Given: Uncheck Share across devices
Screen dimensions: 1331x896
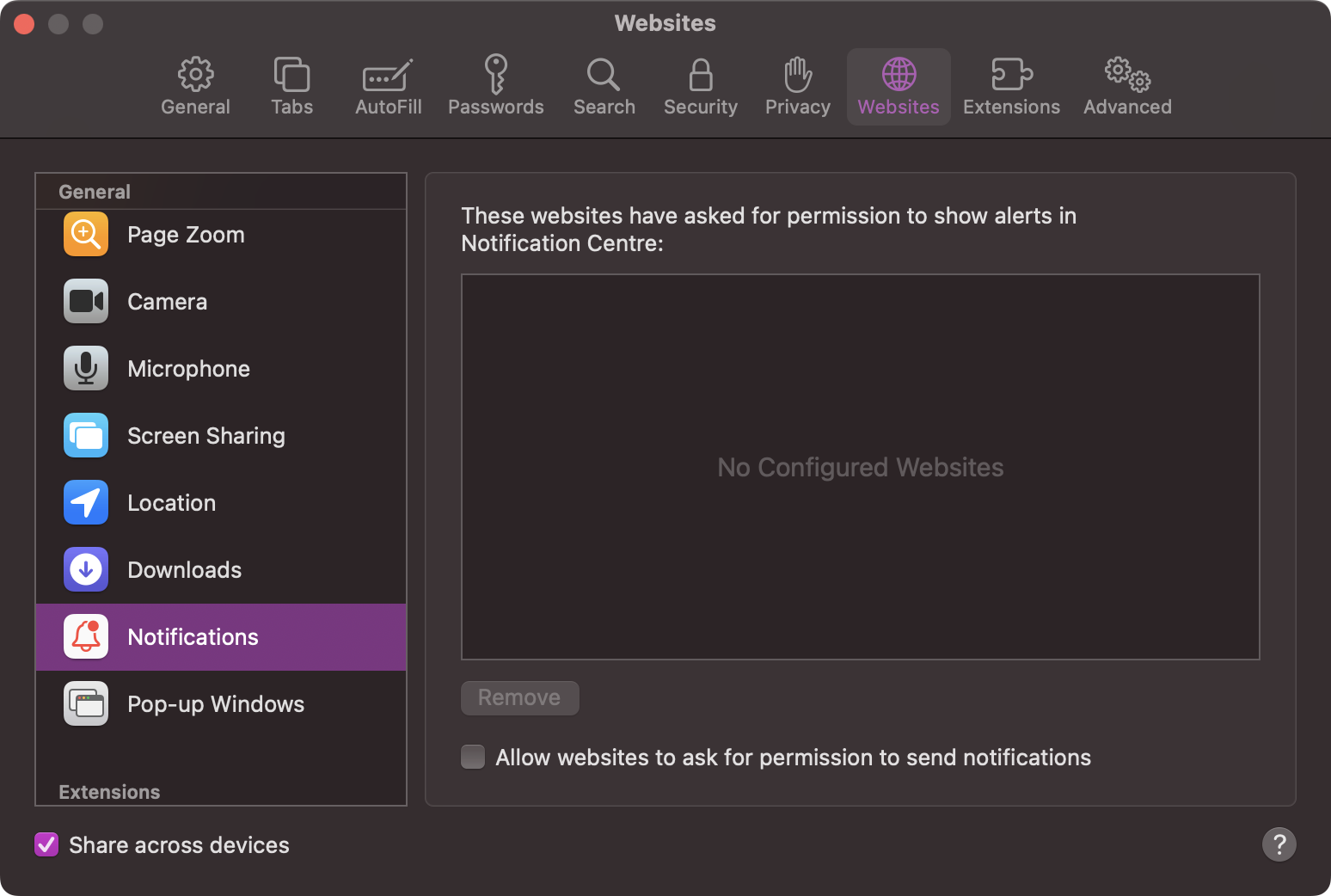Looking at the screenshot, I should click(x=46, y=844).
